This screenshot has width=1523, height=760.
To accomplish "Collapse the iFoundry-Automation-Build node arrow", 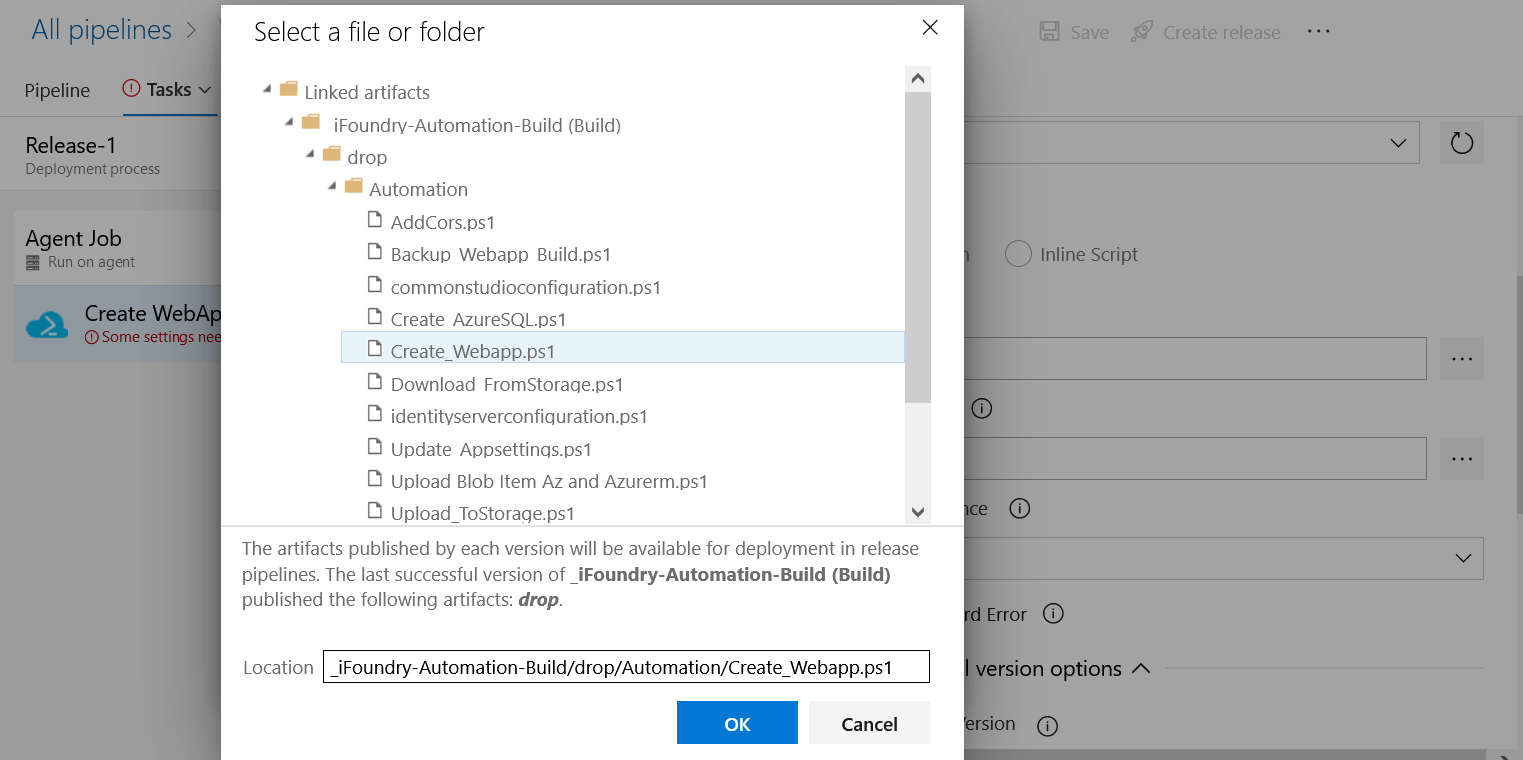I will coord(289,123).
